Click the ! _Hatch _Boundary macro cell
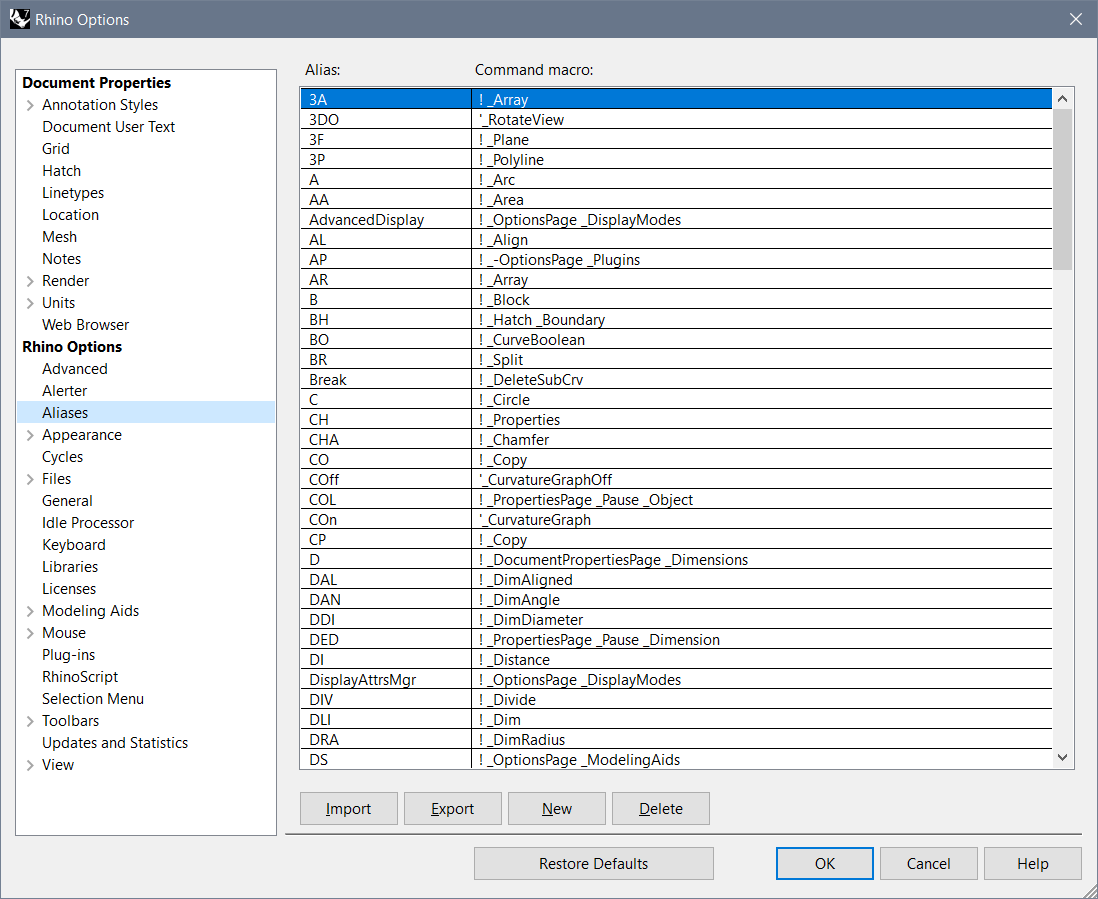 pos(762,319)
